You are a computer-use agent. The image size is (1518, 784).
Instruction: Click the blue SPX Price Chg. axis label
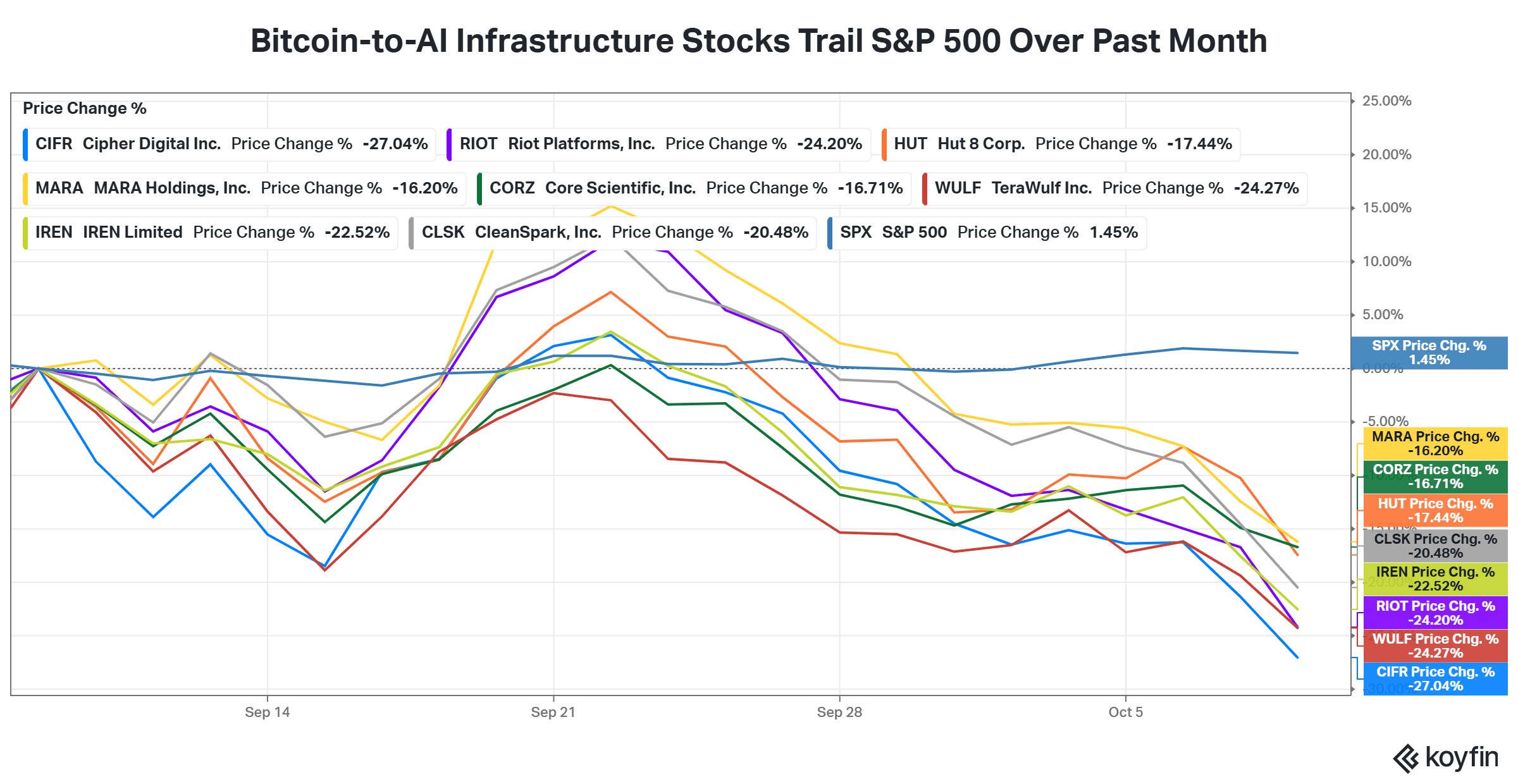pos(1429,353)
